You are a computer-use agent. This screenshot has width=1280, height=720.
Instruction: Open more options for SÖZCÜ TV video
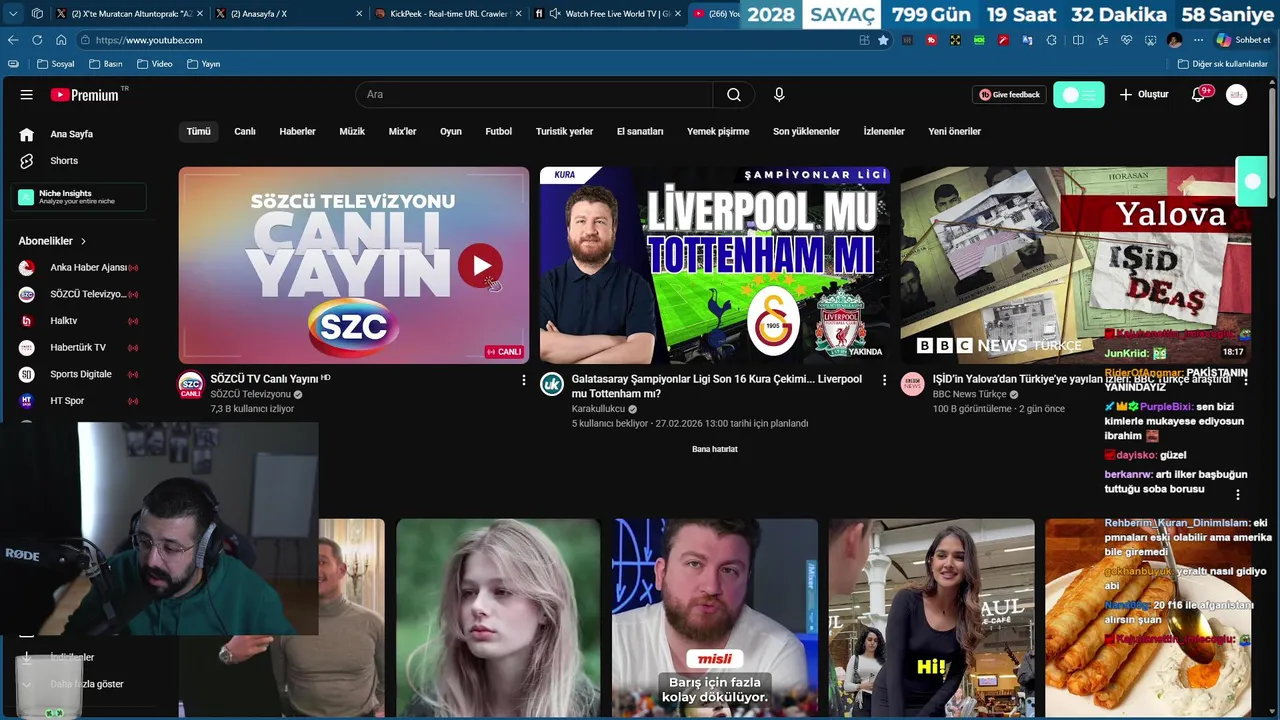(523, 380)
